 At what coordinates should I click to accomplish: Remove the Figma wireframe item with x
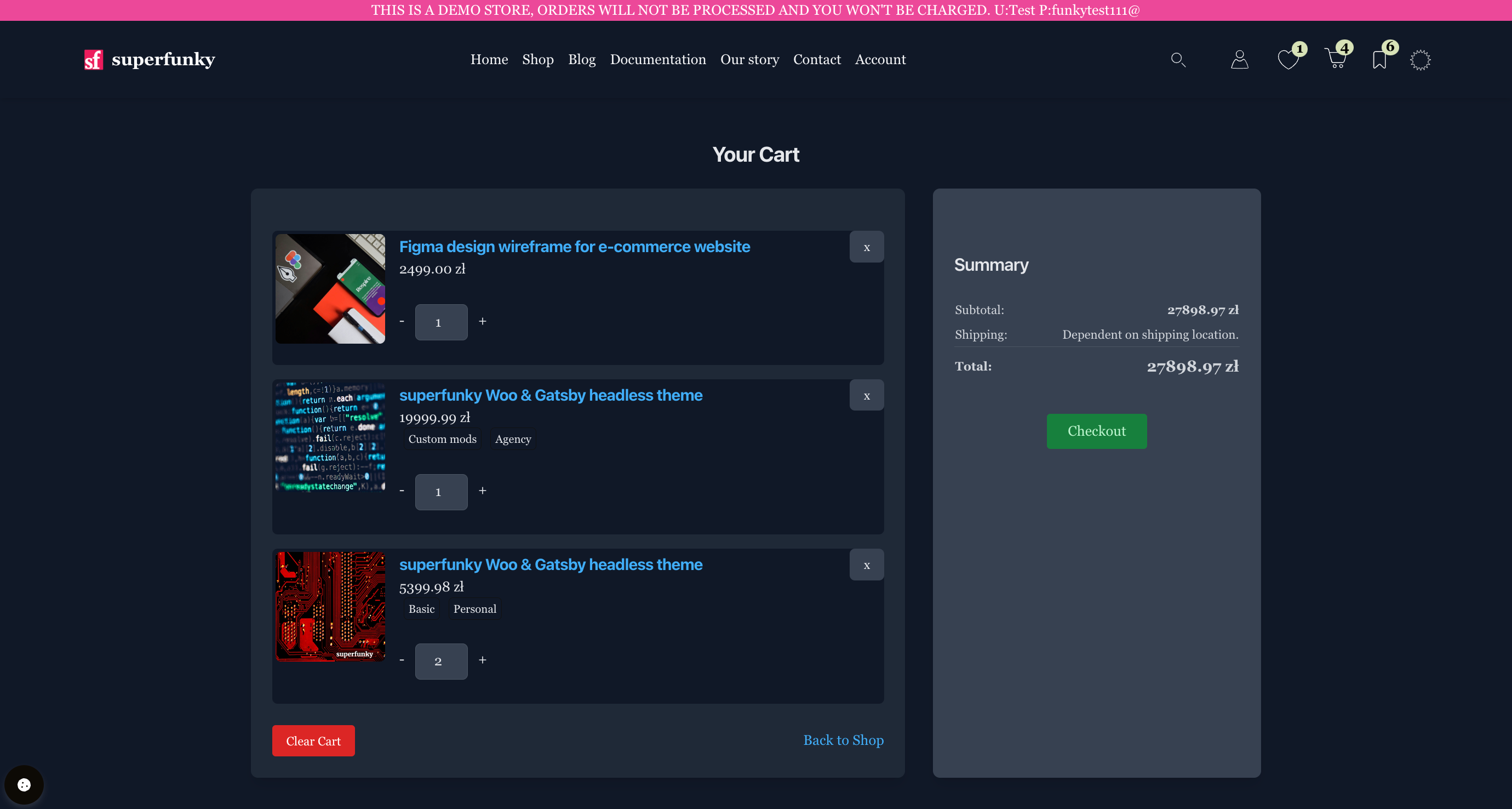tap(866, 247)
